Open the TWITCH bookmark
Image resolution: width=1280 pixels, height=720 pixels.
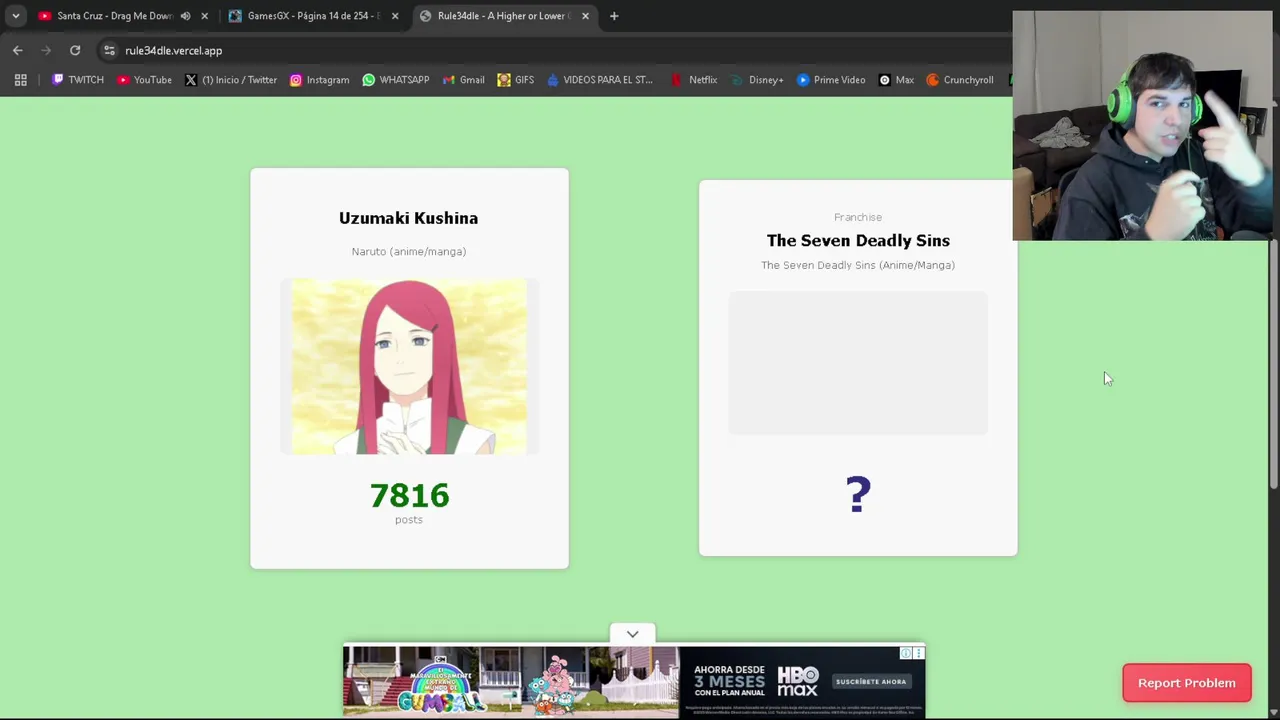coord(78,80)
